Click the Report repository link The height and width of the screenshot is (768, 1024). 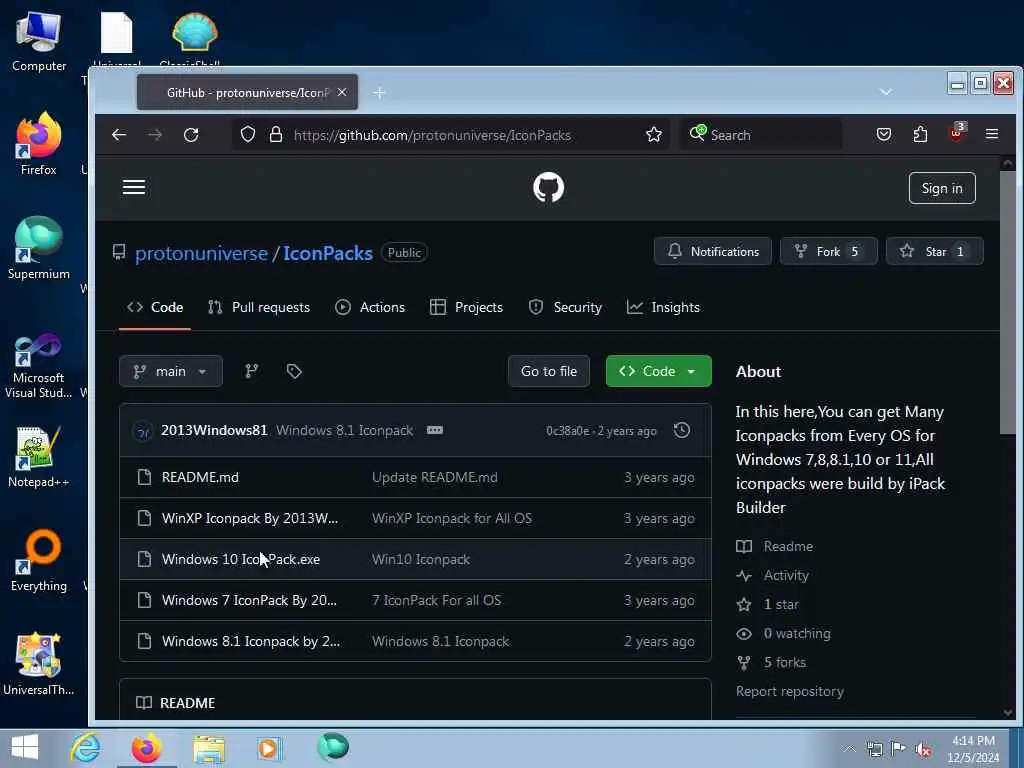790,691
